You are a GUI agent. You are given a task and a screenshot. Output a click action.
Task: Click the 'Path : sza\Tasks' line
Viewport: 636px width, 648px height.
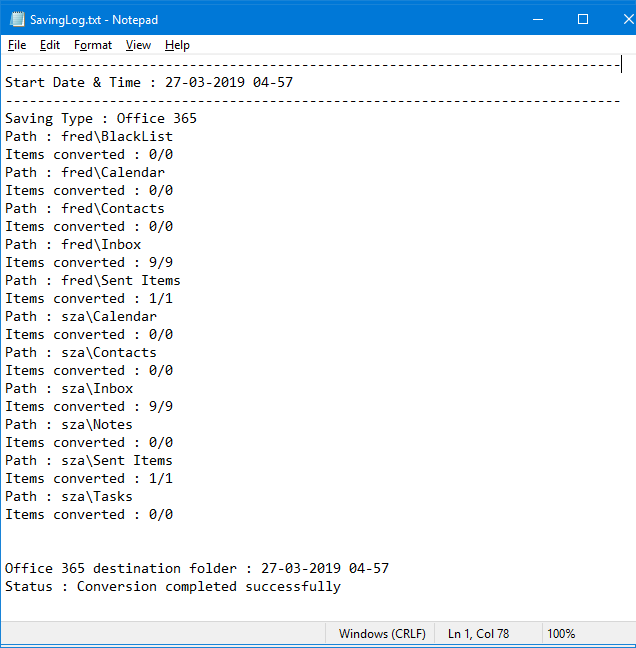tap(69, 496)
